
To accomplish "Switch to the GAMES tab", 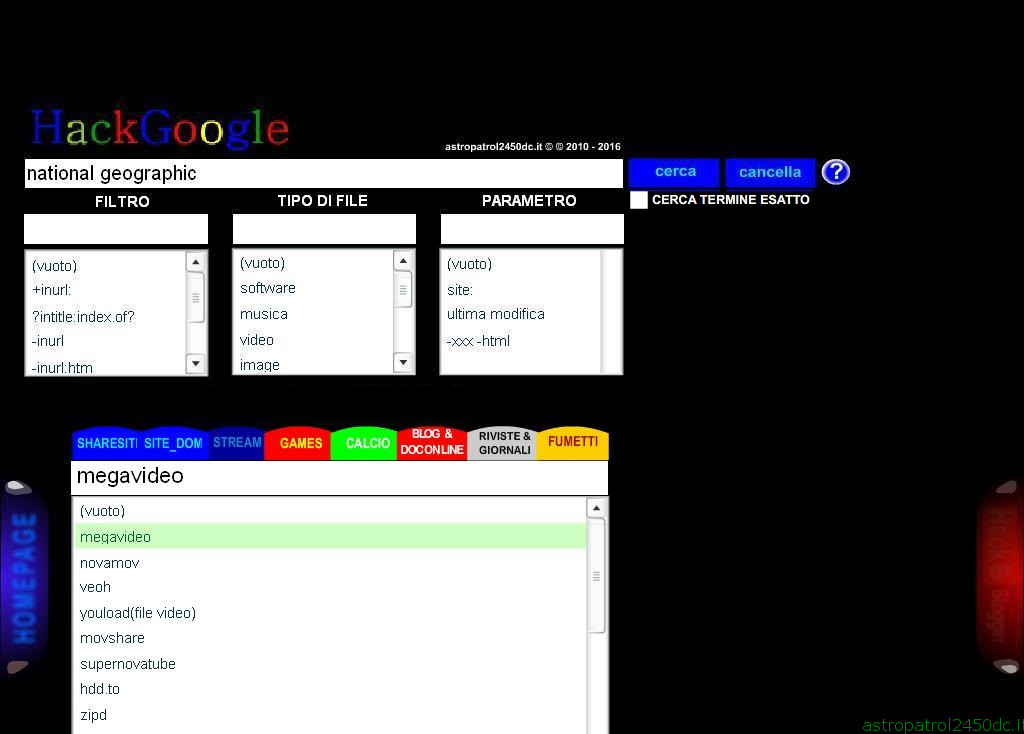I will [300, 443].
